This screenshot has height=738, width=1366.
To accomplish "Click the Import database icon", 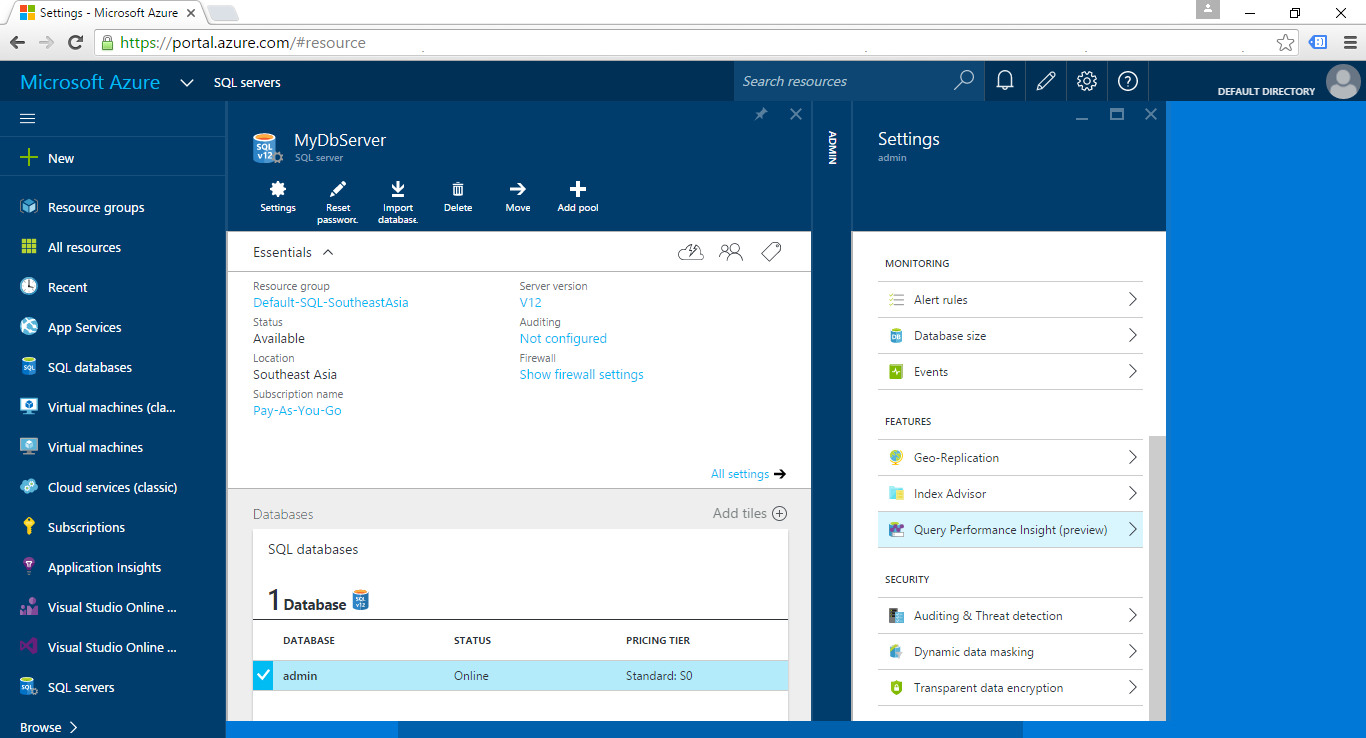I will coord(398,189).
